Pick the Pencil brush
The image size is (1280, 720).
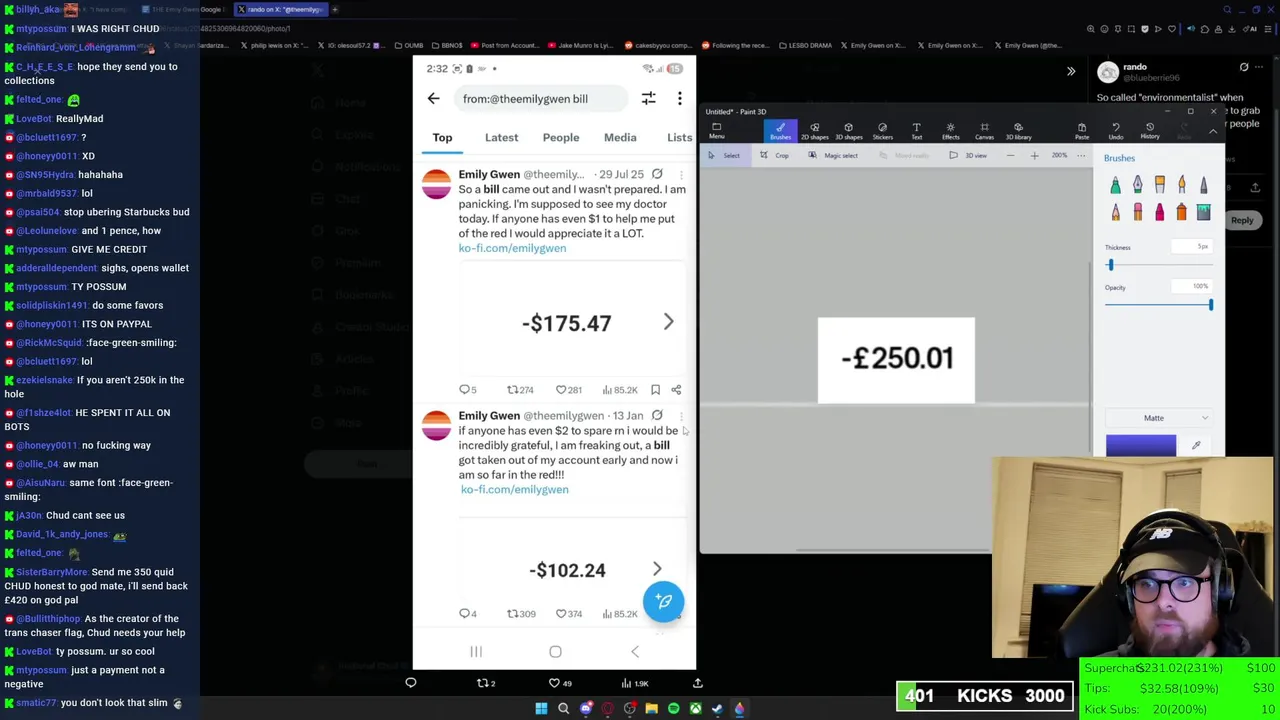pyautogui.click(x=1115, y=211)
